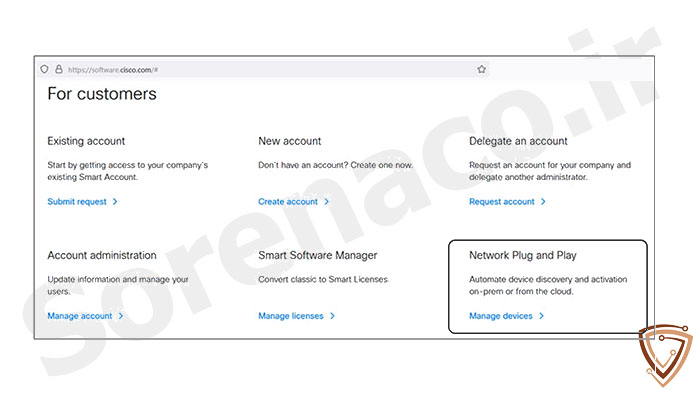Viewport: 700px width, 394px height.
Task: Click the Account administration heading
Action: [102, 255]
